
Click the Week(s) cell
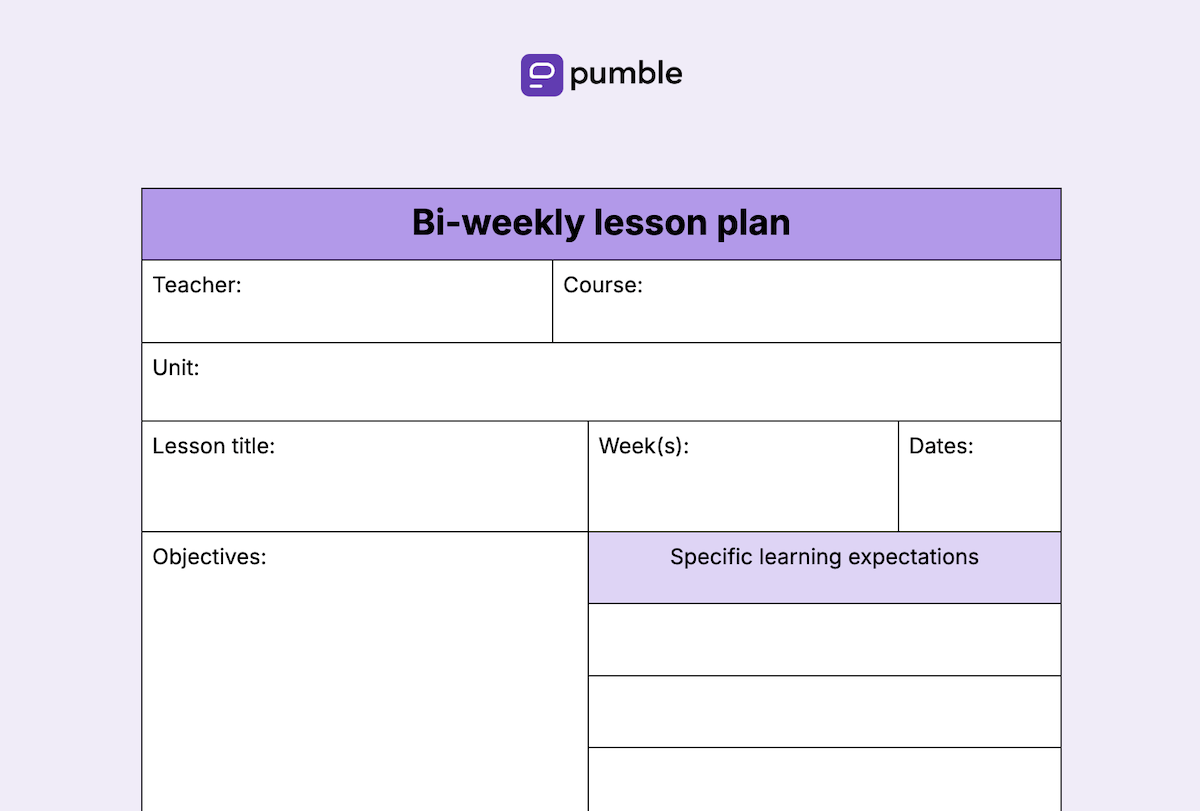[743, 476]
